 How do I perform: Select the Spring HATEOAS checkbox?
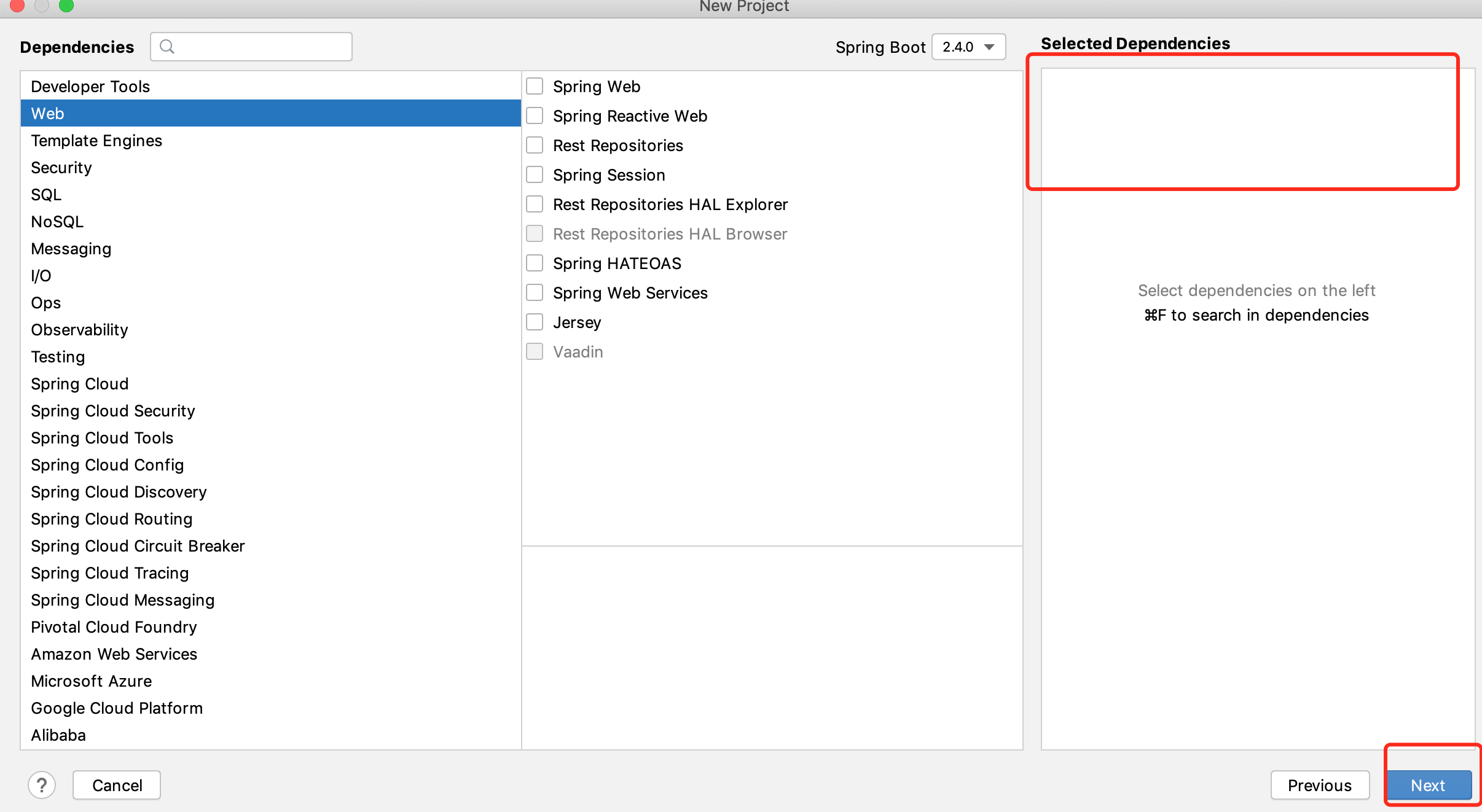[535, 263]
